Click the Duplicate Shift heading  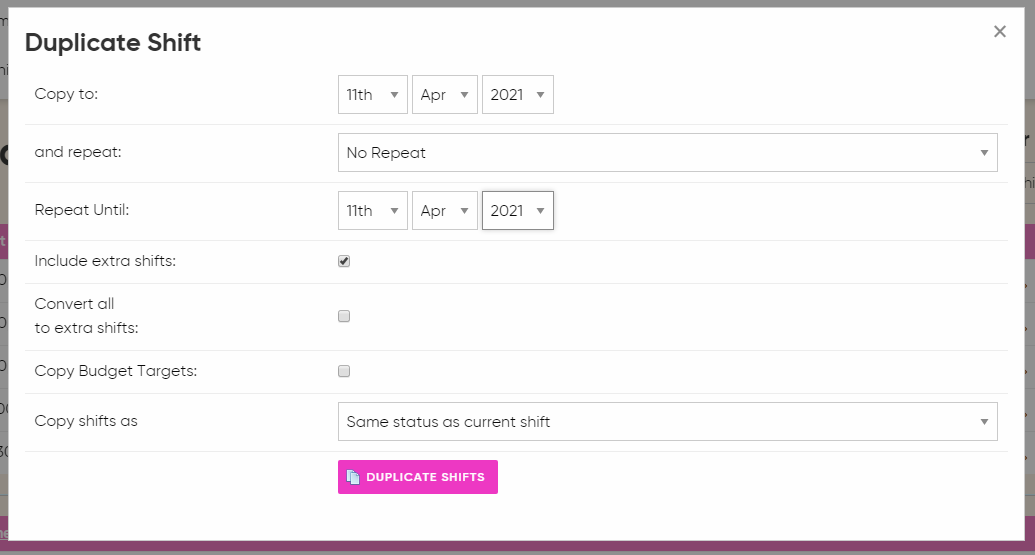click(x=113, y=43)
